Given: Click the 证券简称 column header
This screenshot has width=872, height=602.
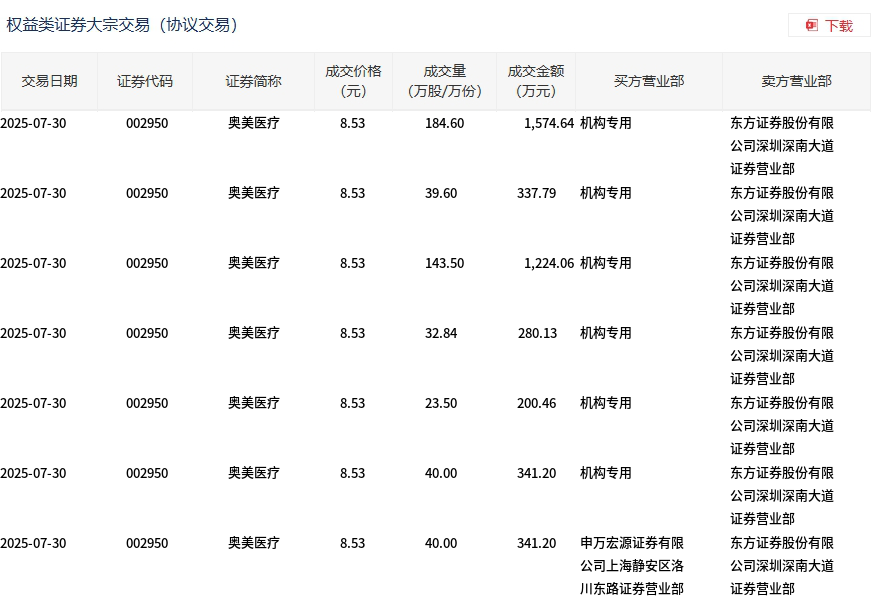Looking at the screenshot, I should (254, 81).
